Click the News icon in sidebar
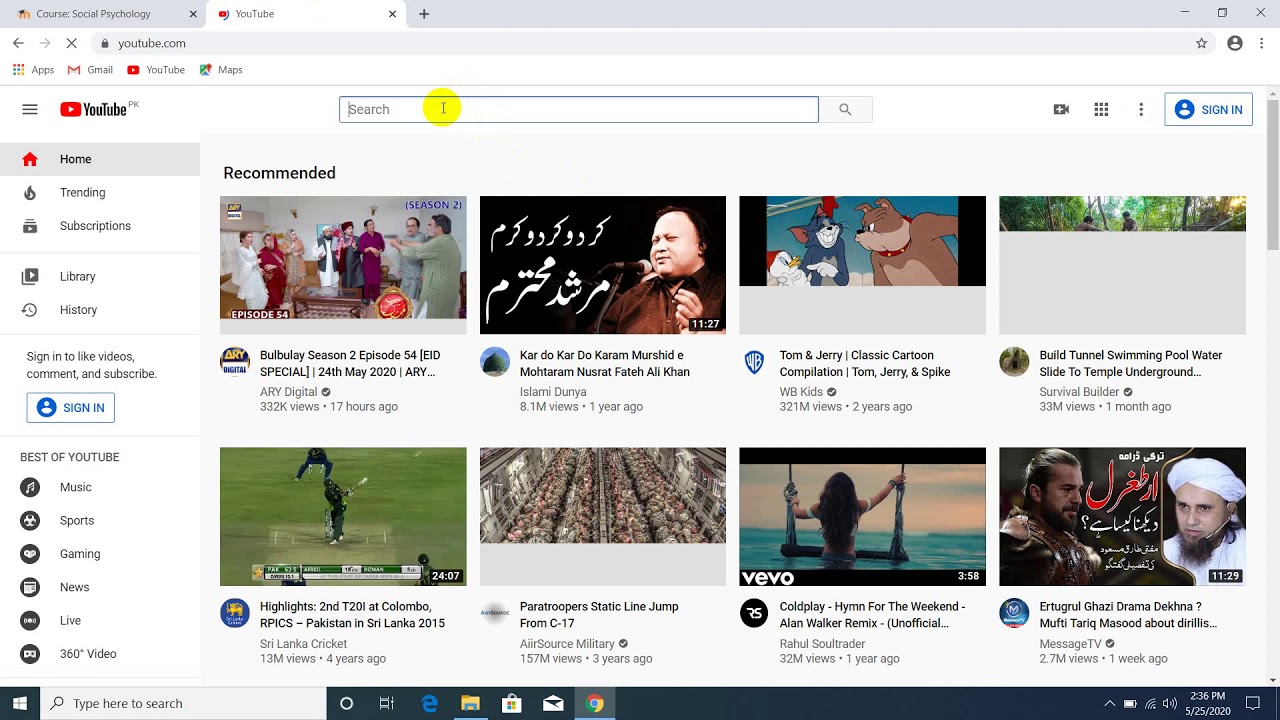This screenshot has width=1280, height=720. click(30, 587)
